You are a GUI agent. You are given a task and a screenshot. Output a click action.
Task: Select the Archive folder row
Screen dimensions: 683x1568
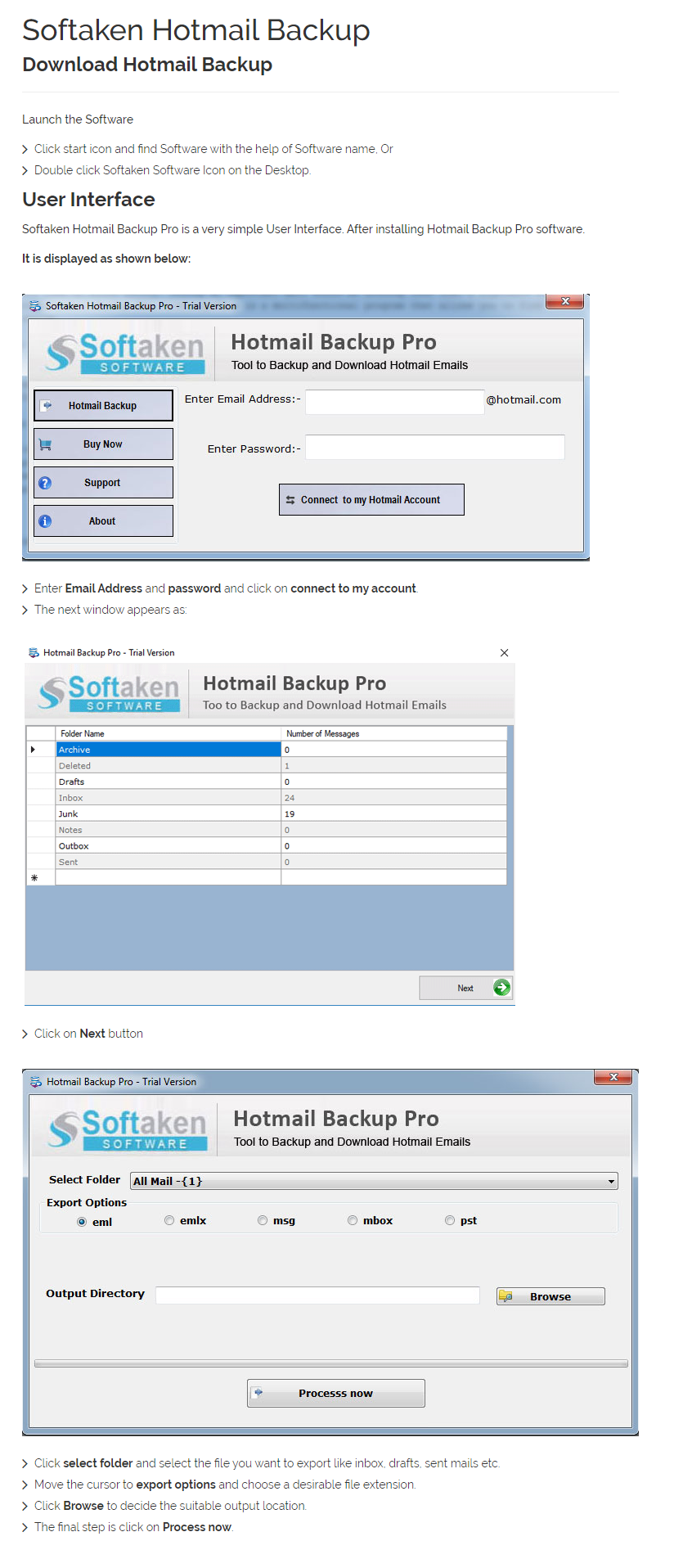pos(267,750)
